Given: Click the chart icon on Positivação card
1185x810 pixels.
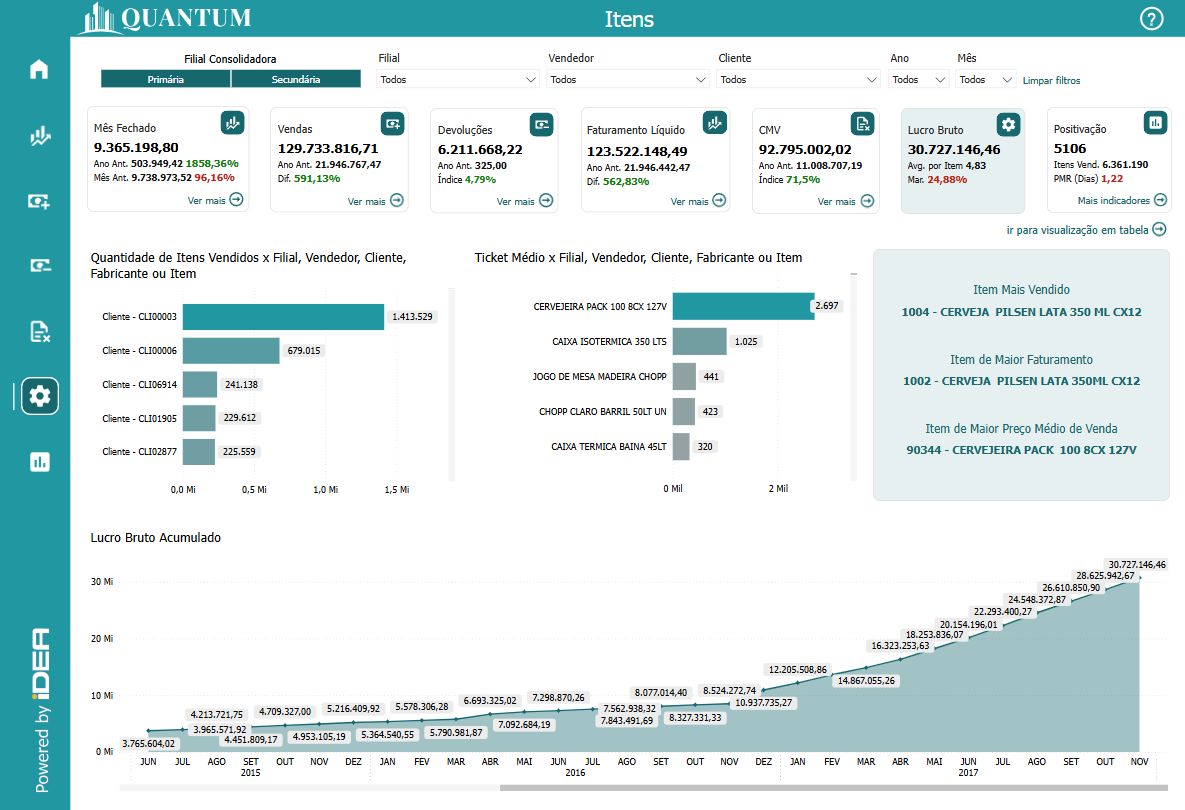Looking at the screenshot, I should pos(1155,122).
